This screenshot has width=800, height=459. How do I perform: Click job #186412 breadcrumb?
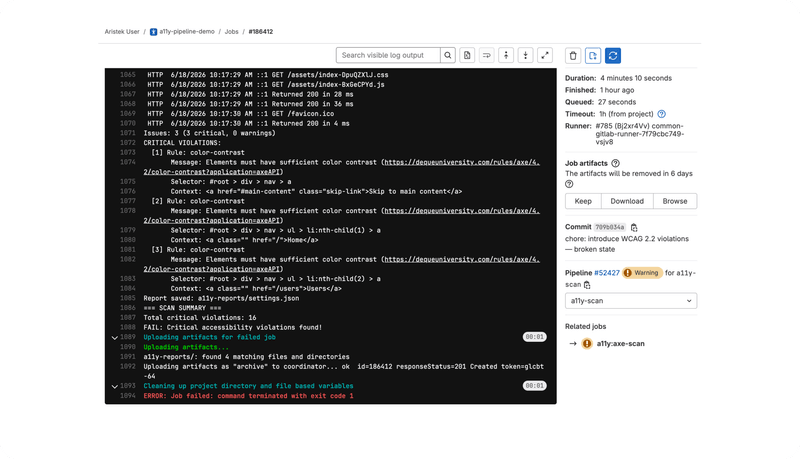[261, 32]
